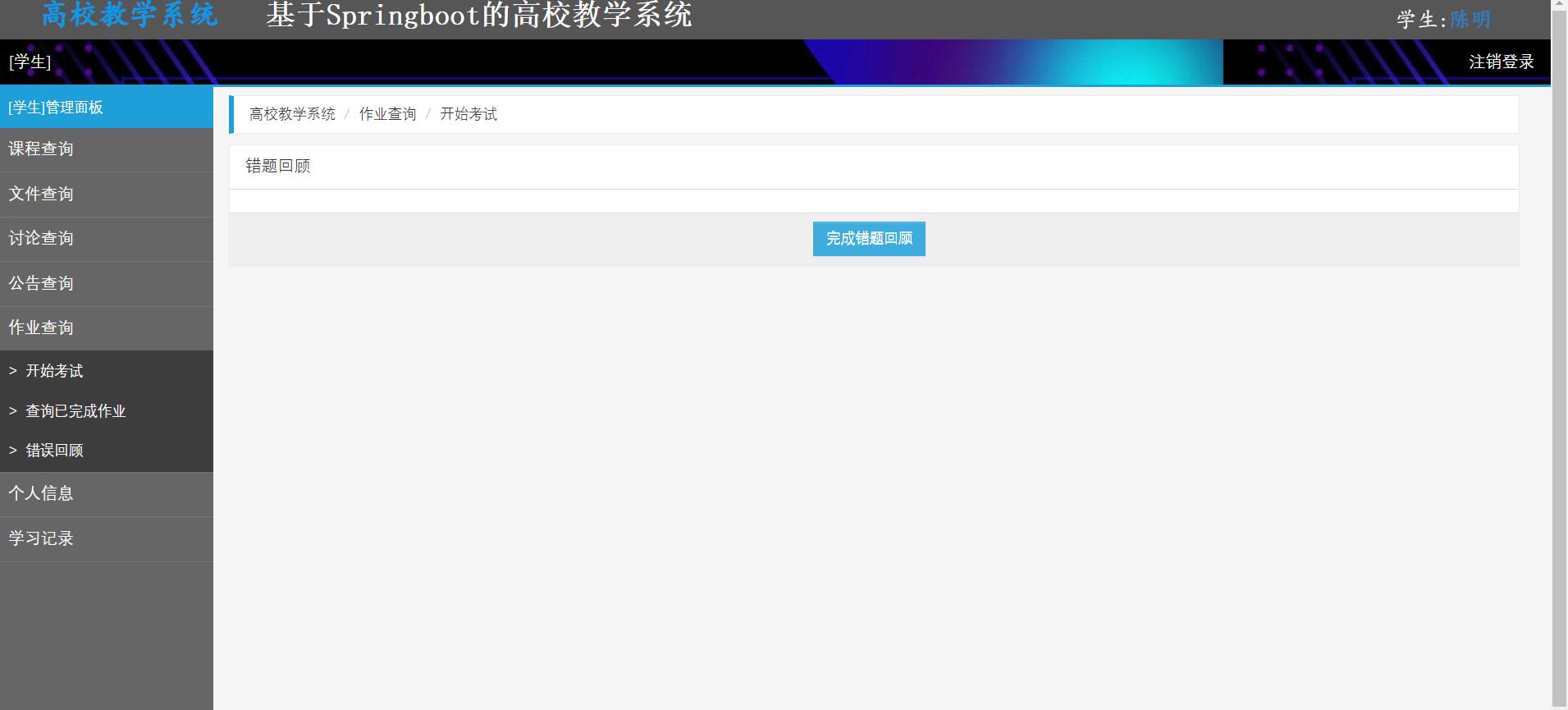This screenshot has width=1568, height=710.
Task: Open 公告查询 in the sidebar
Action: pyautogui.click(x=107, y=284)
